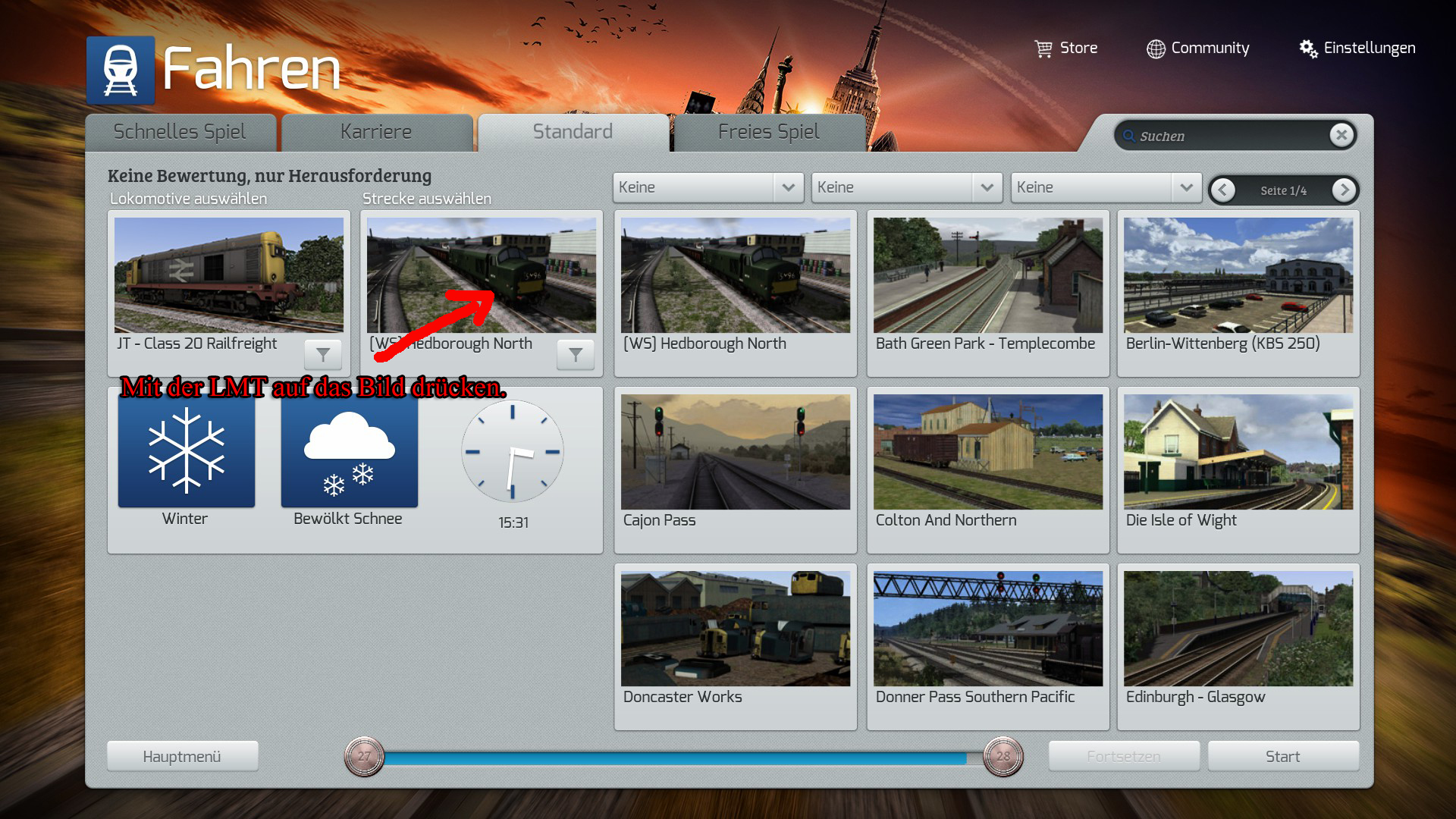1456x819 pixels.
Task: Clear the search with X button
Action: [x=1341, y=135]
